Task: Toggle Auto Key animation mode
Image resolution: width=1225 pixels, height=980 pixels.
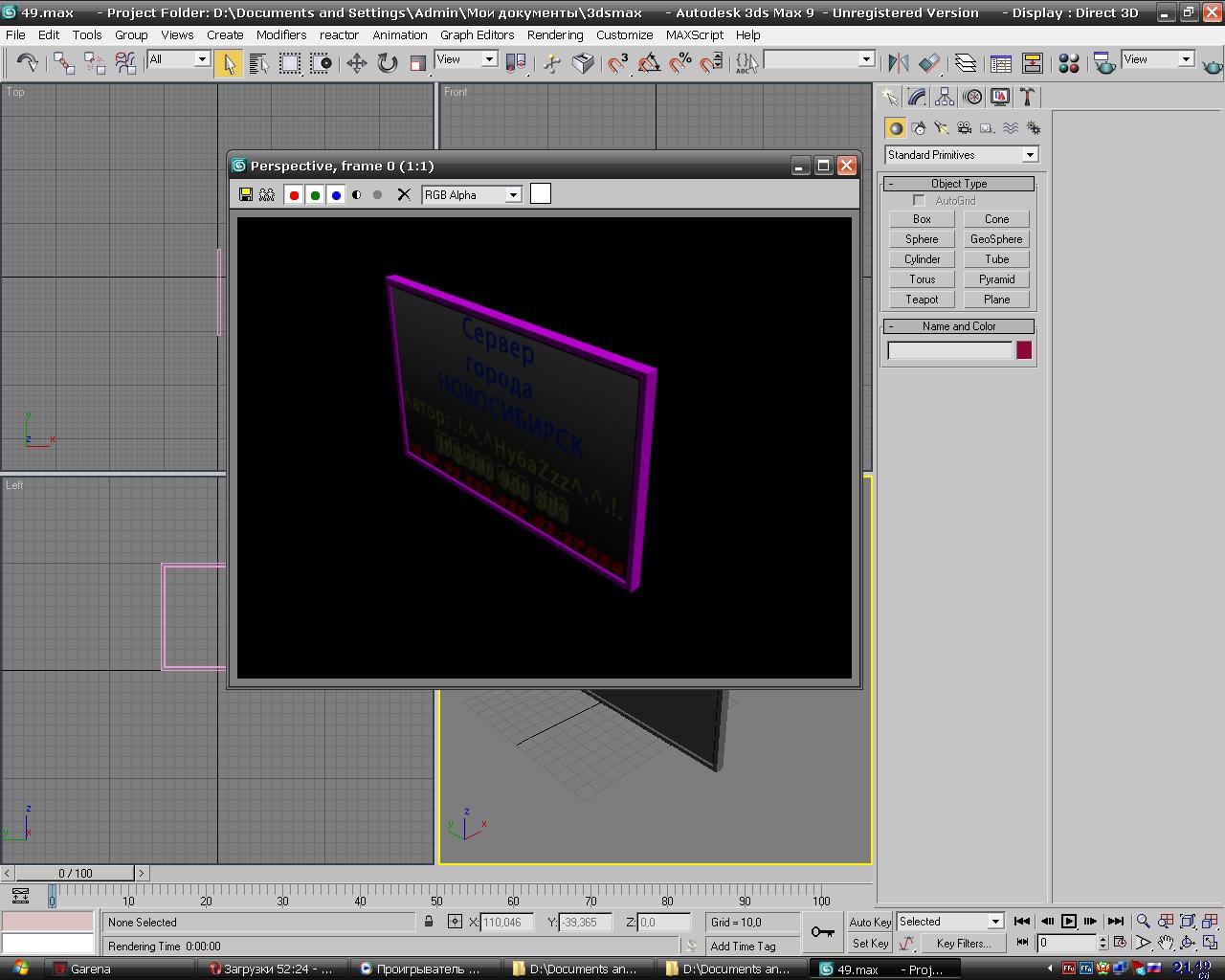Action: [x=869, y=922]
